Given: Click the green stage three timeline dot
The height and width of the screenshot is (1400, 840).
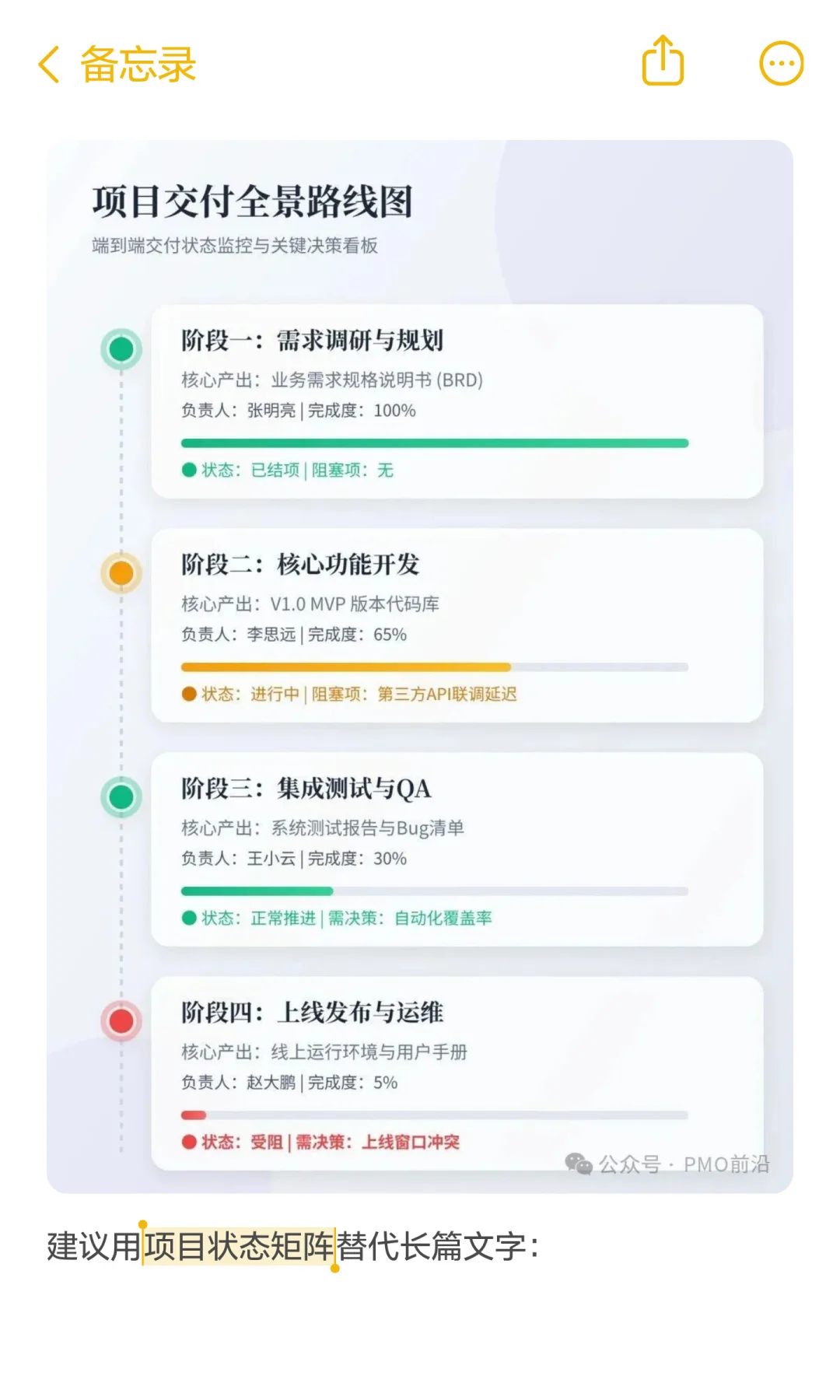Looking at the screenshot, I should (x=121, y=797).
